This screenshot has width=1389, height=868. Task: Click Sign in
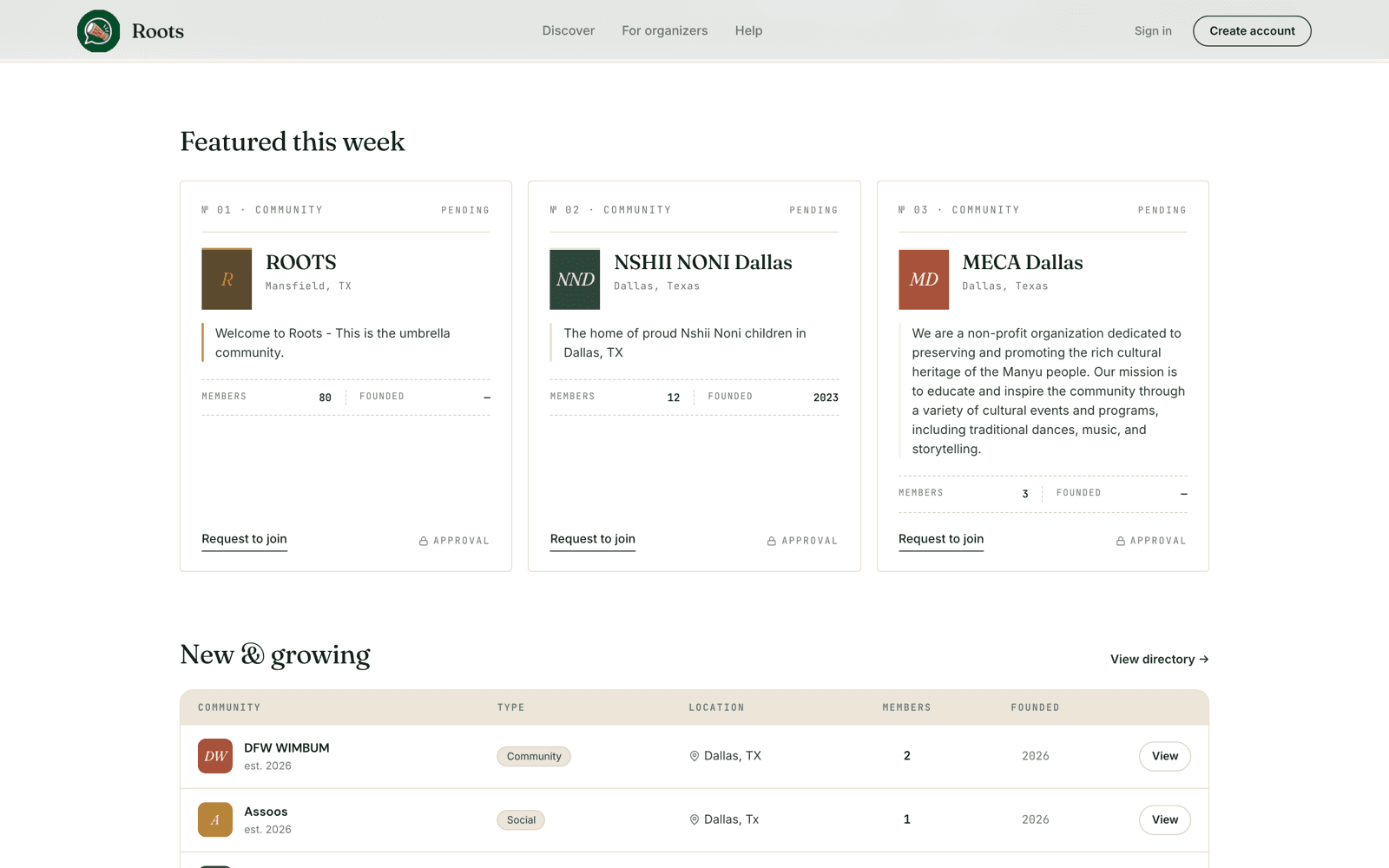tap(1153, 30)
